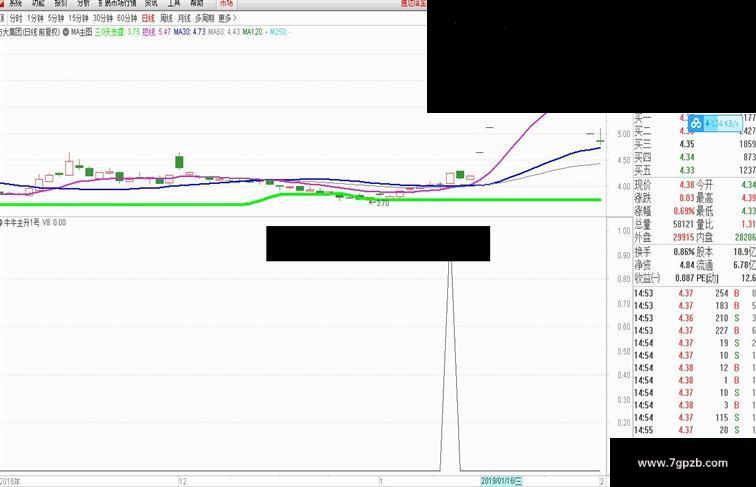Viewport: 756px width, 487px height.
Task: Click the 14:53 trade row with volume 254
Action: (x=694, y=293)
